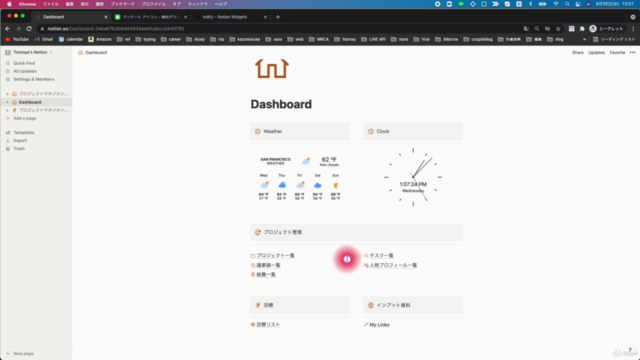The image size is (640, 360).
Task: Switch to the Indify Notion Widgets tab
Action: [x=231, y=17]
